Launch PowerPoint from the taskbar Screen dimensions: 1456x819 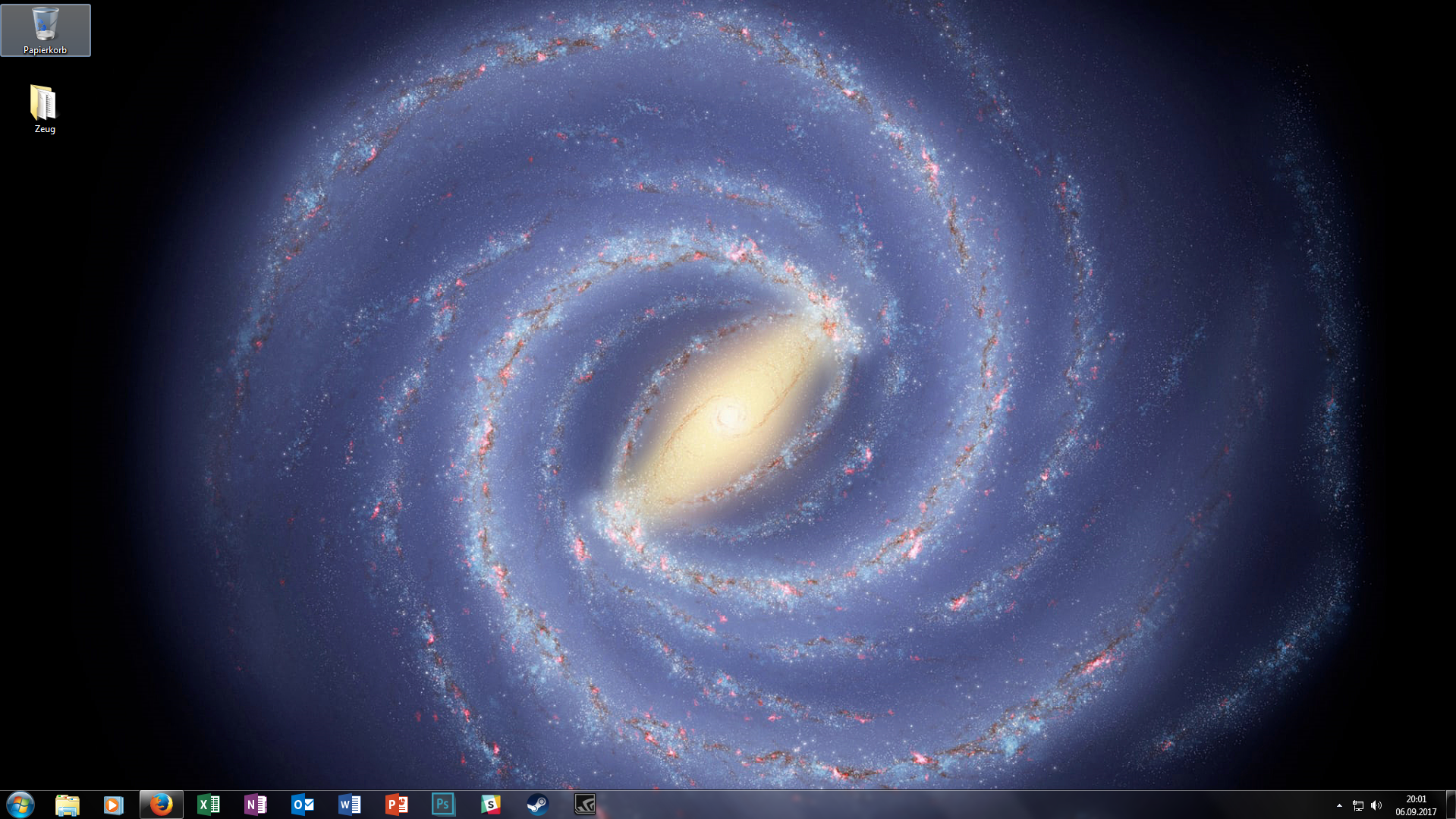(396, 805)
